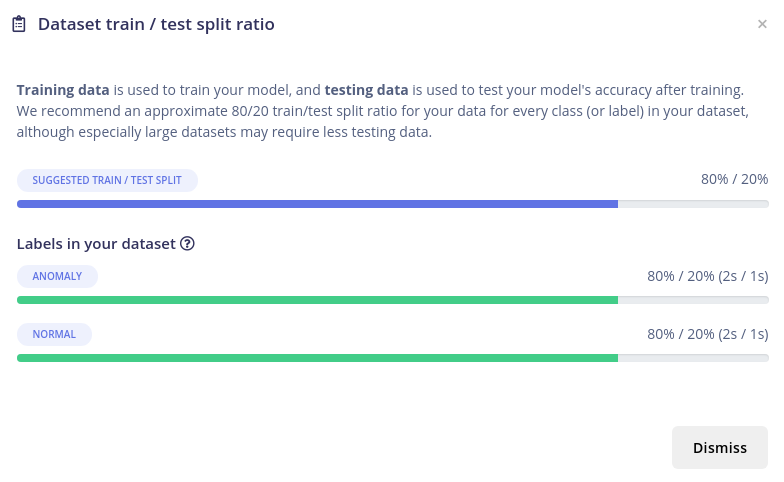Click the blue portion of the suggested split bar
The height and width of the screenshot is (482, 784).
click(317, 204)
